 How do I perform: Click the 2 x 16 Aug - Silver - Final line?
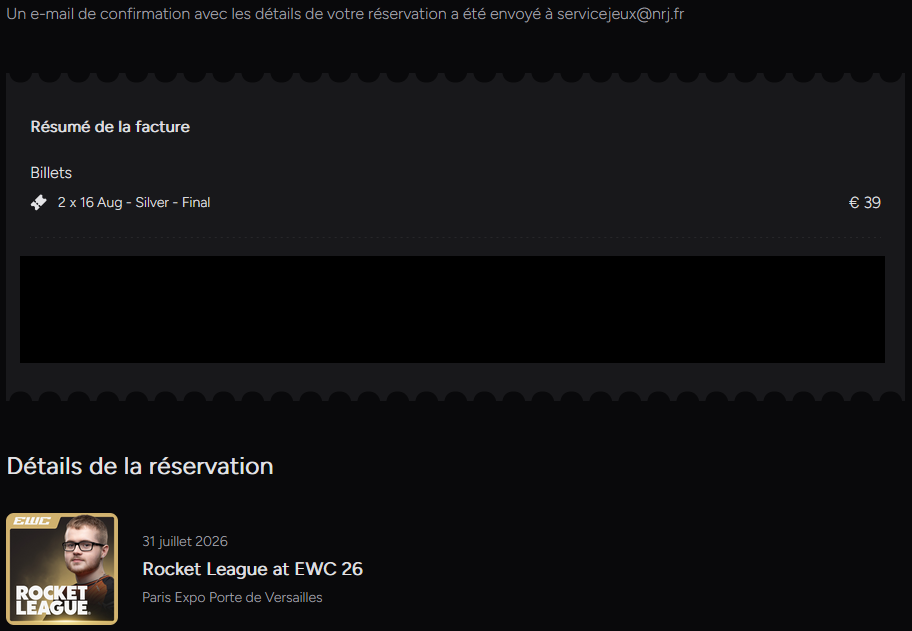point(134,202)
